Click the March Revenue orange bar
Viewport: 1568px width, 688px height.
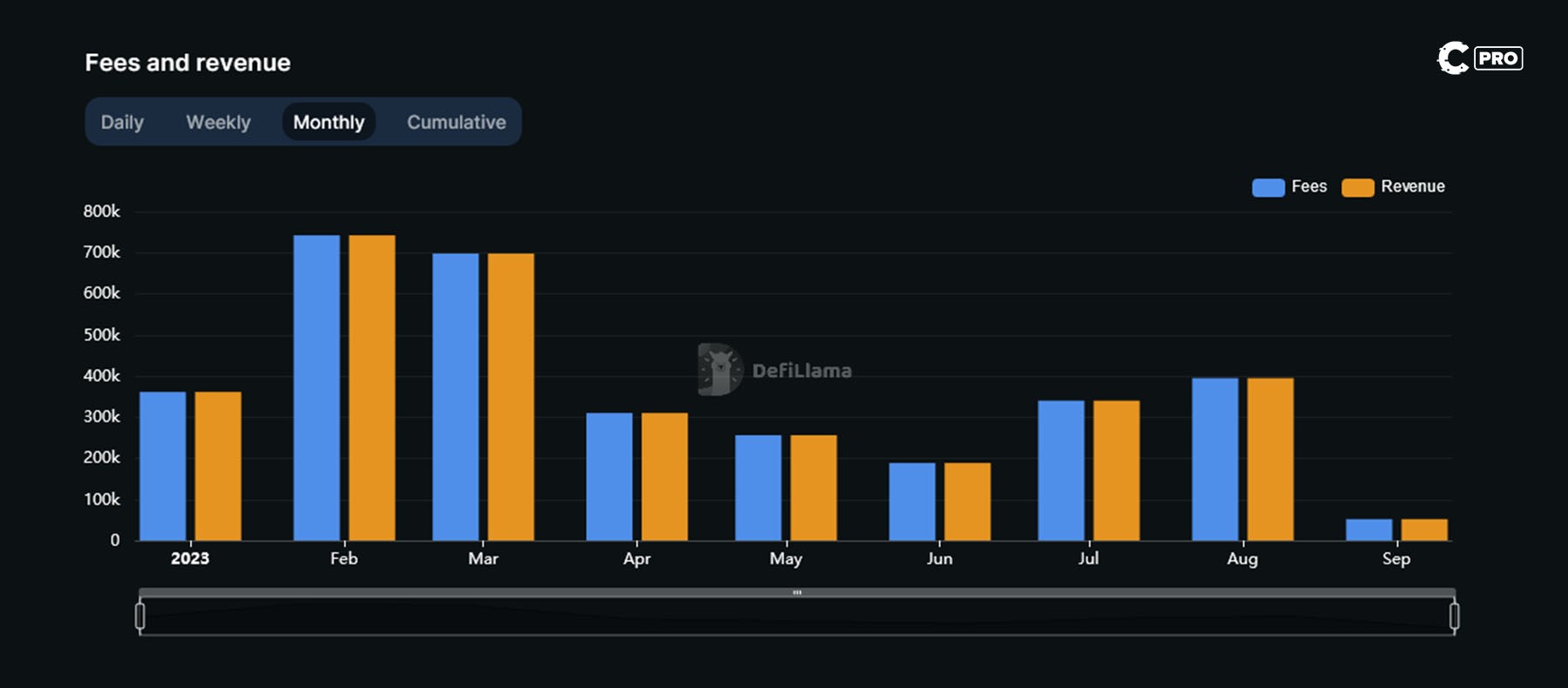(x=510, y=396)
